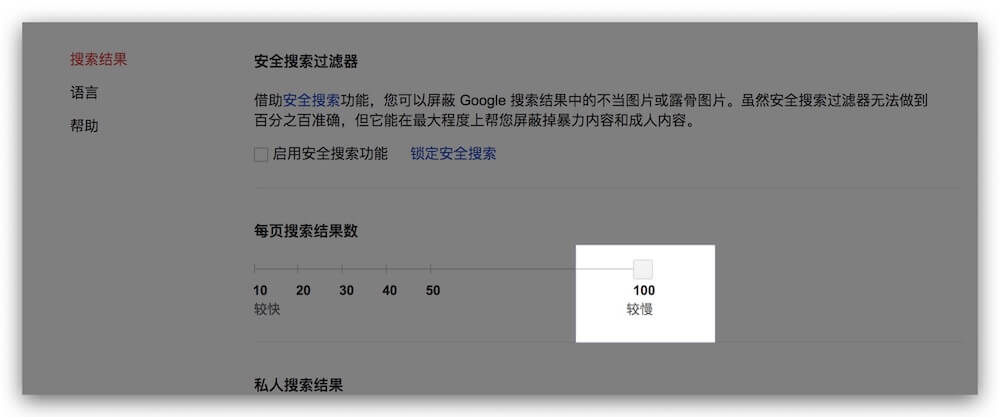The height and width of the screenshot is (417, 1000).
Task: Click the 锁定安全搜索 link
Action: point(453,154)
